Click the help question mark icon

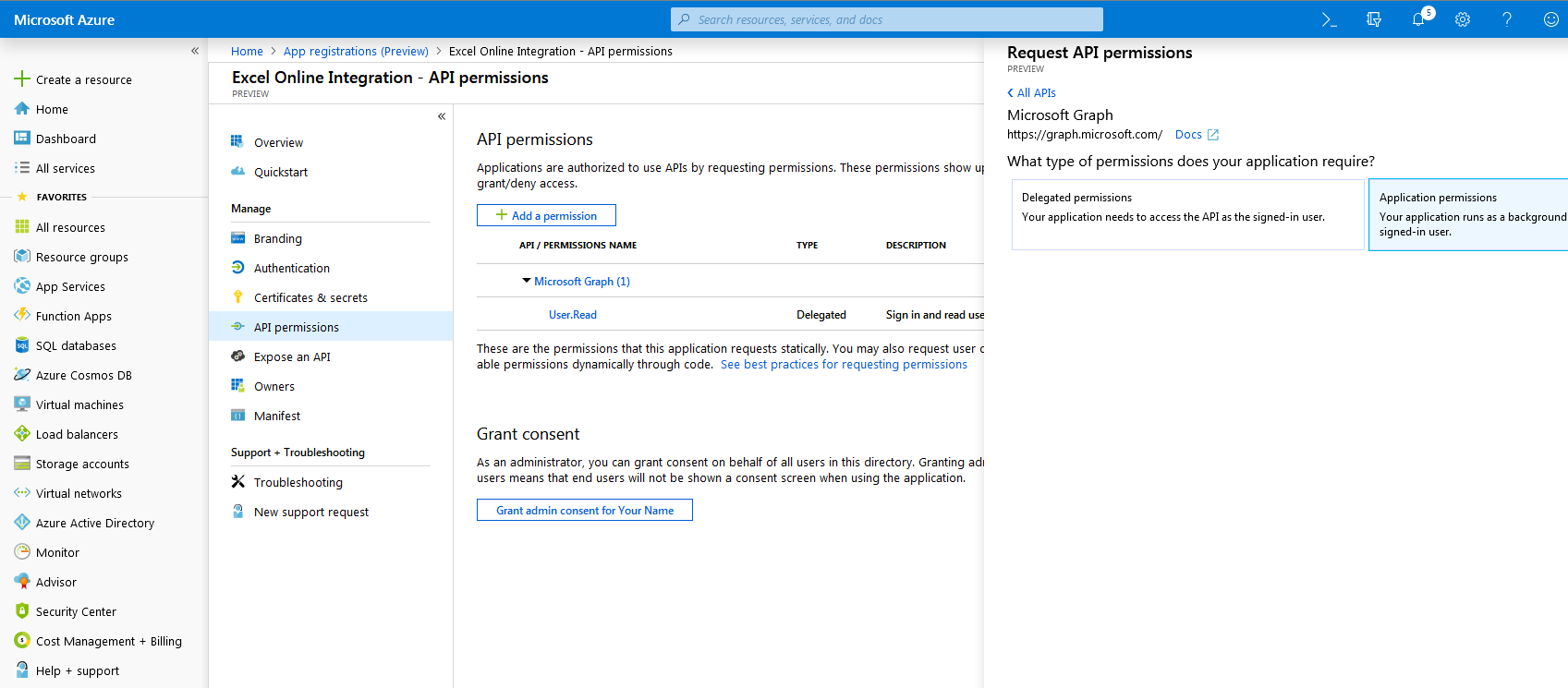(x=1507, y=19)
